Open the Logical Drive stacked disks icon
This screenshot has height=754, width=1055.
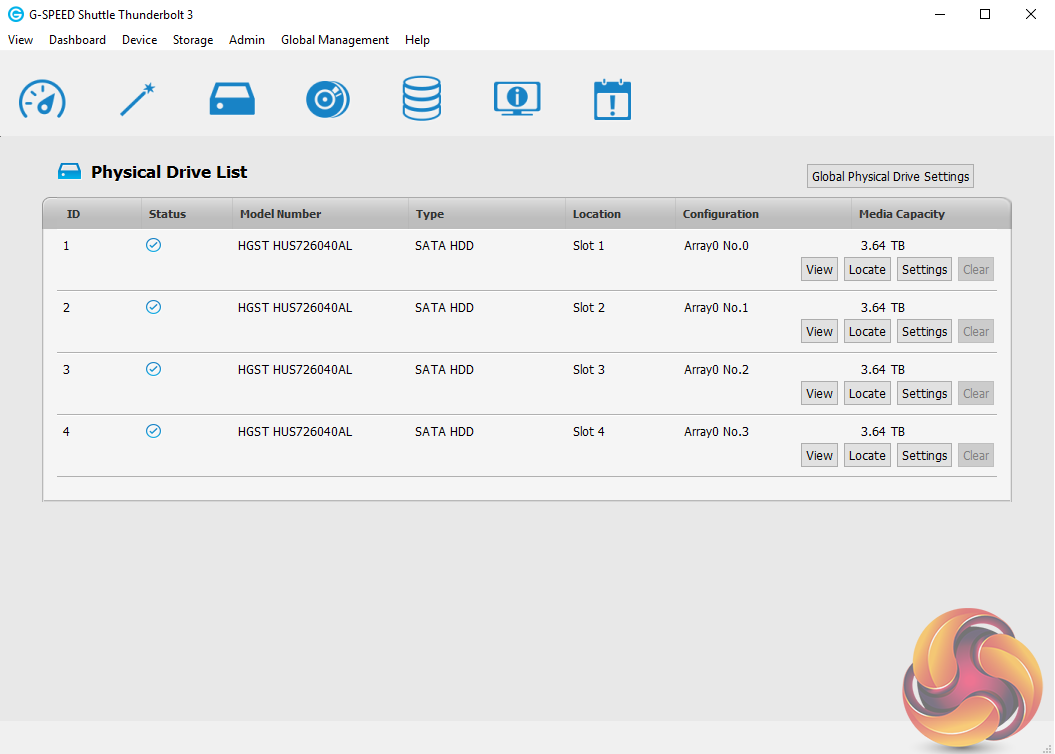(421, 100)
